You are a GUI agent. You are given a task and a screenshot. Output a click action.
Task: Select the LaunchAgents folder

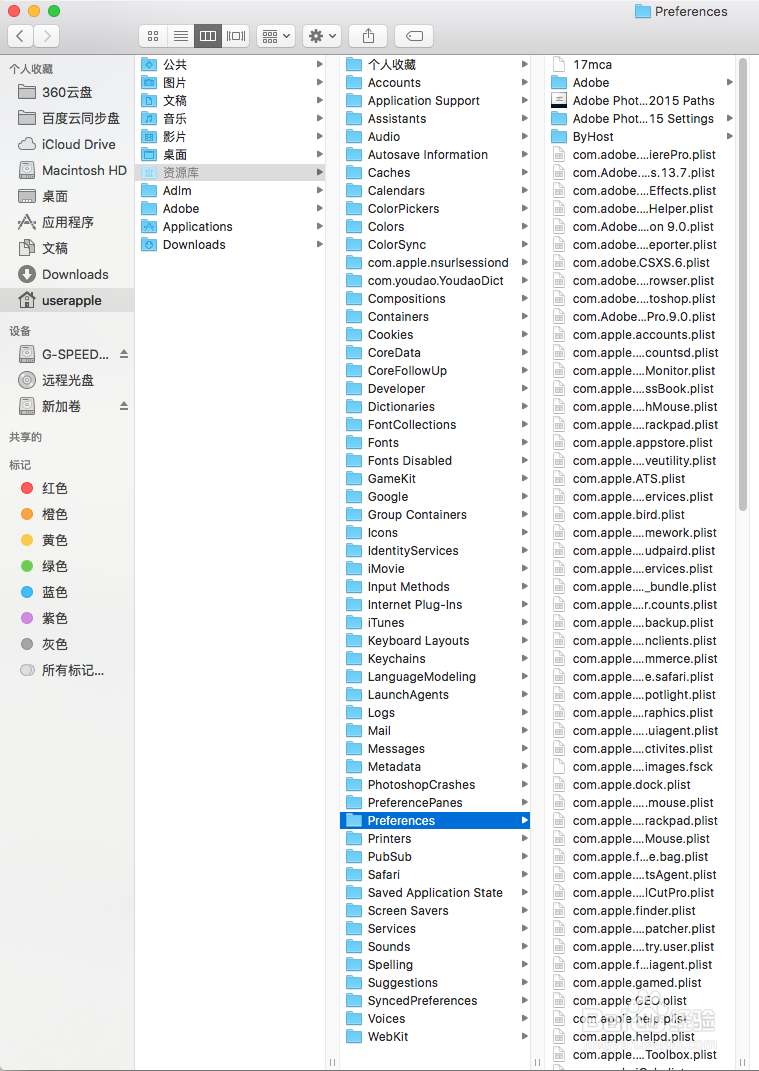435,695
